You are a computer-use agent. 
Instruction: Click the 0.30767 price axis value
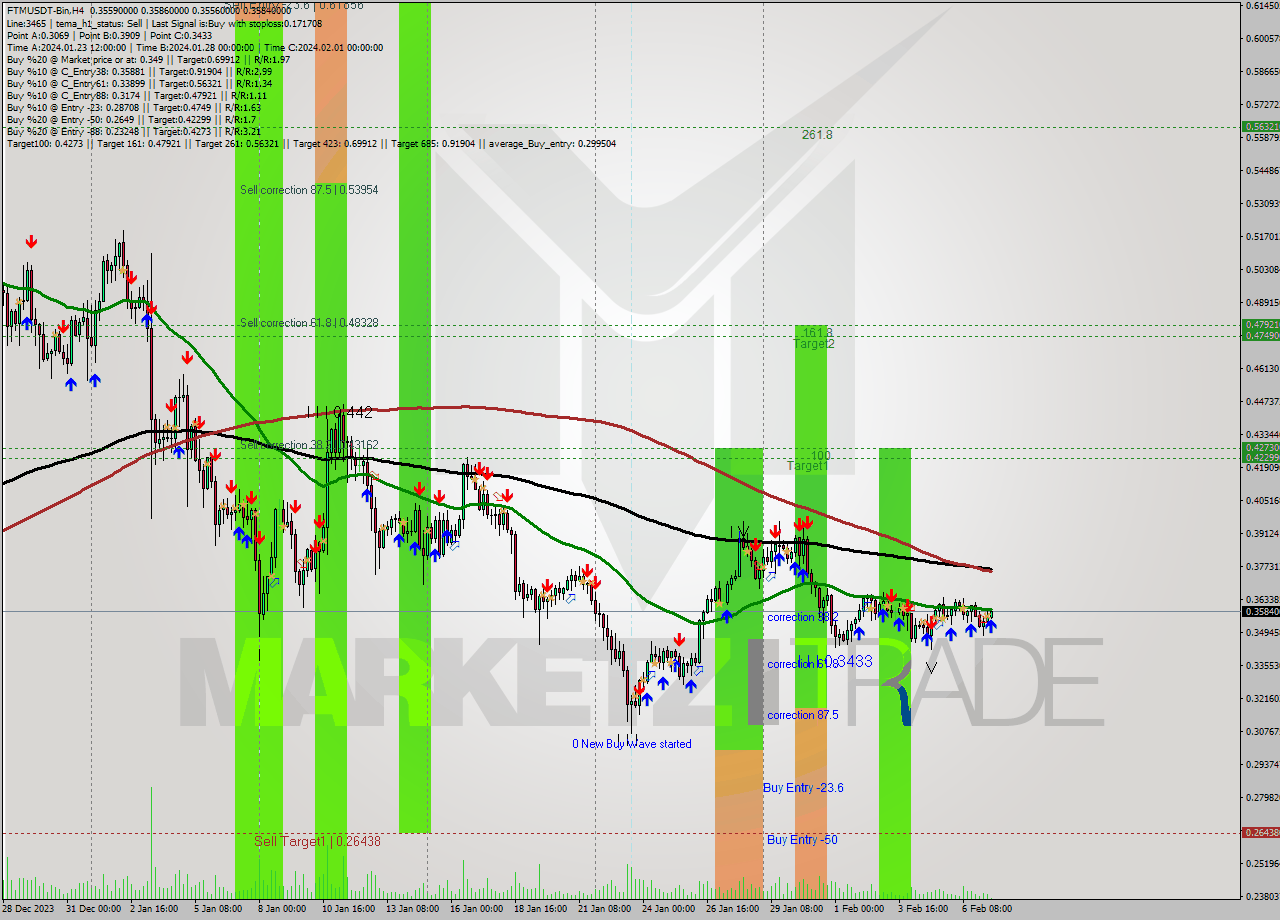click(x=1262, y=732)
